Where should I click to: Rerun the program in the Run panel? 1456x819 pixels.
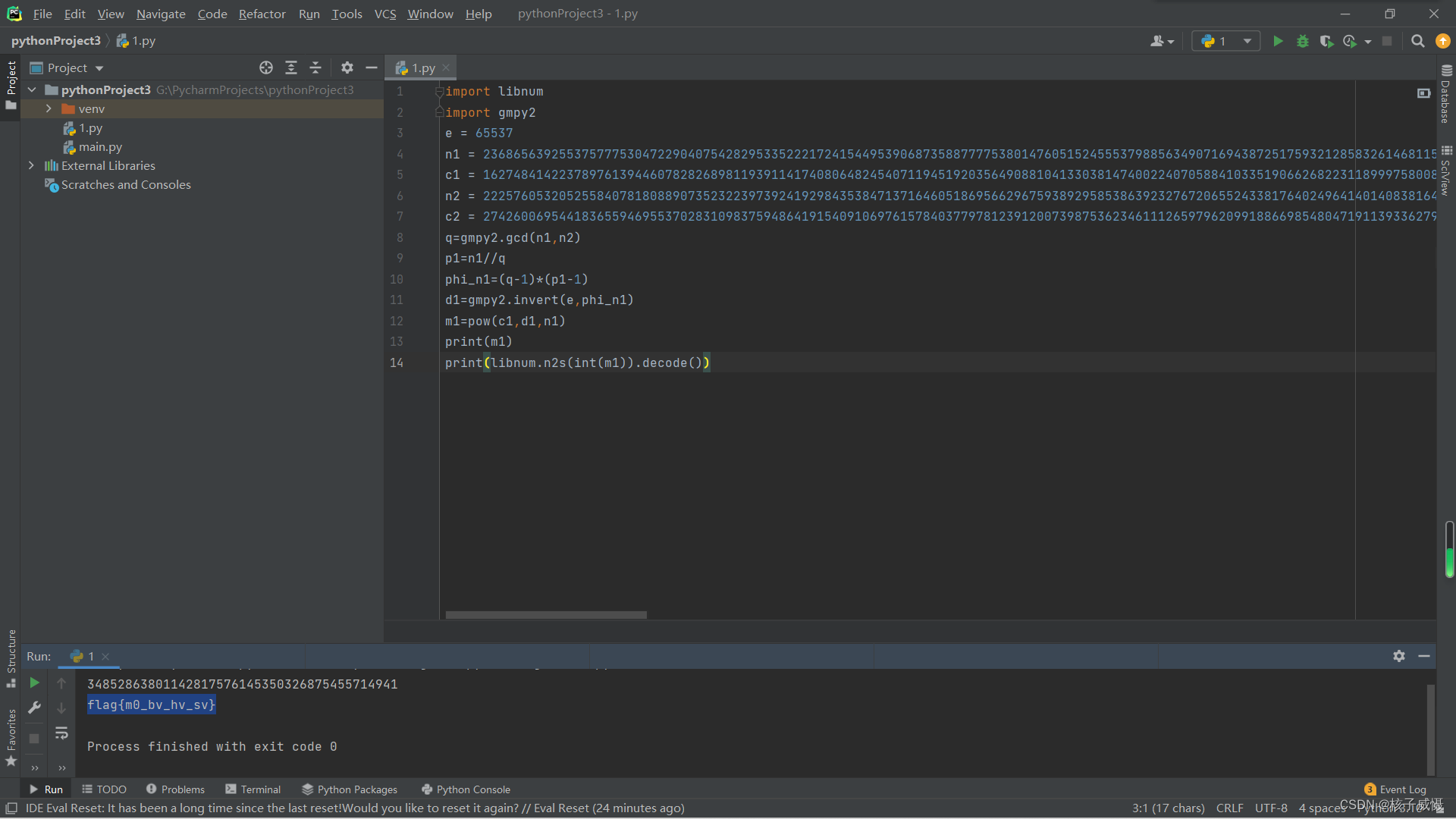[x=34, y=682]
